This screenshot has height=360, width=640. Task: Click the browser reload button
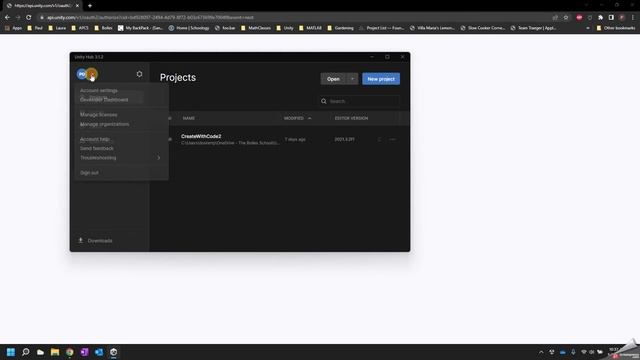[29, 18]
